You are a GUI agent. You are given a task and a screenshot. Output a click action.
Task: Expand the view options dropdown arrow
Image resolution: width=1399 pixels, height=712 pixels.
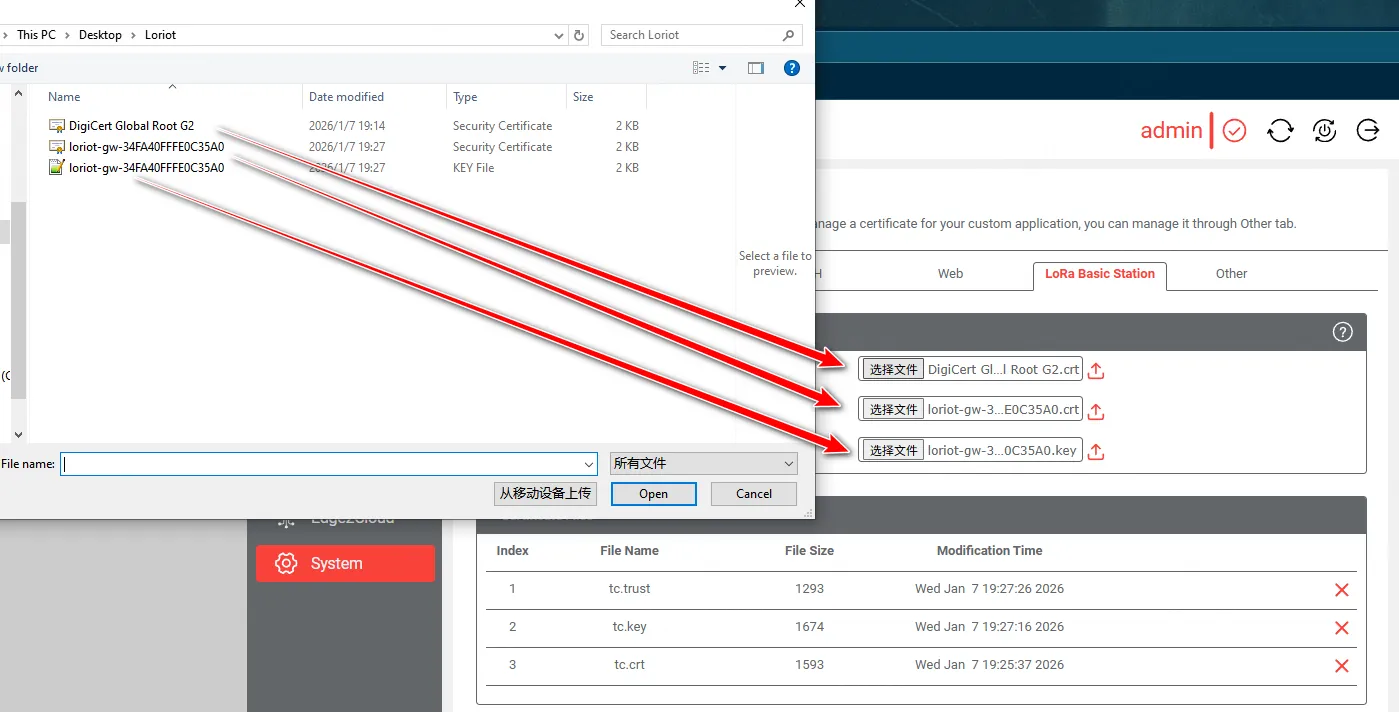pyautogui.click(x=723, y=68)
